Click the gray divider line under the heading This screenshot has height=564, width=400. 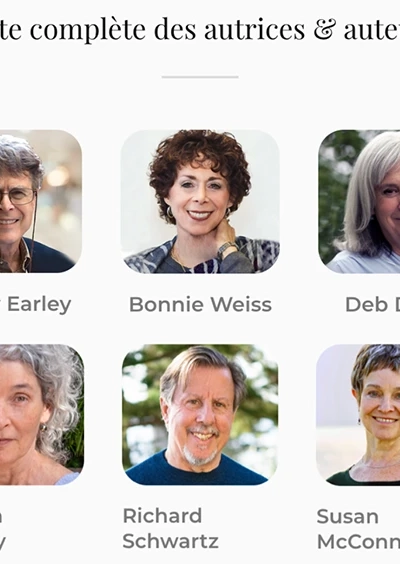click(200, 77)
